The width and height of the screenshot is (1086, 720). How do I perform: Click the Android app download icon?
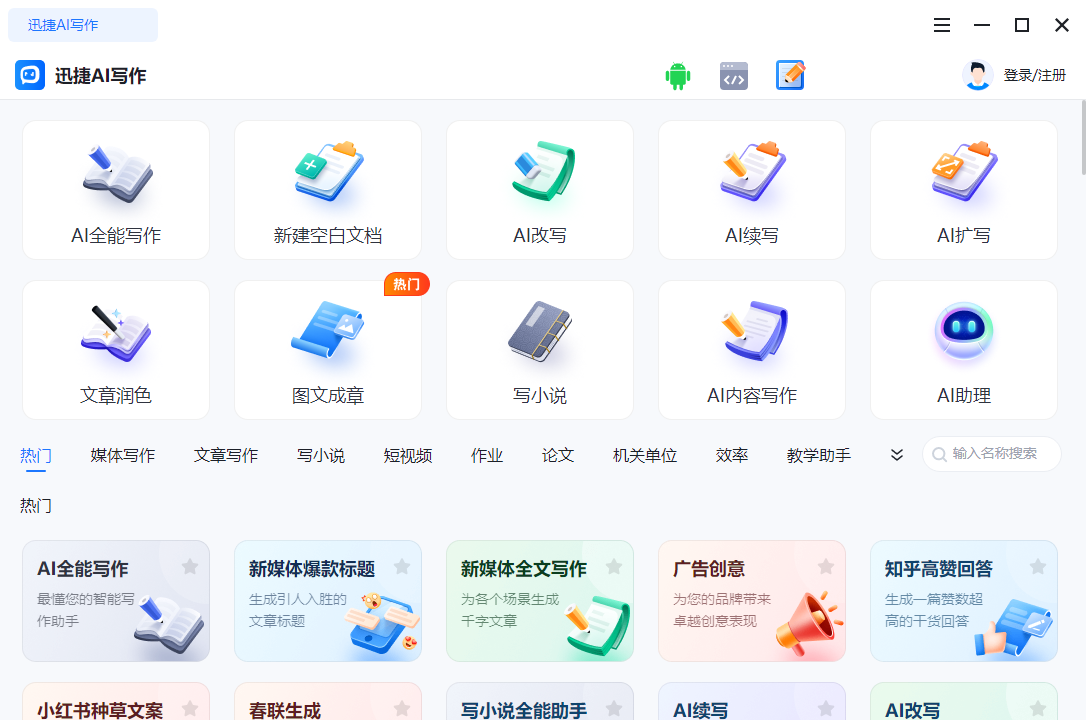tap(677, 75)
